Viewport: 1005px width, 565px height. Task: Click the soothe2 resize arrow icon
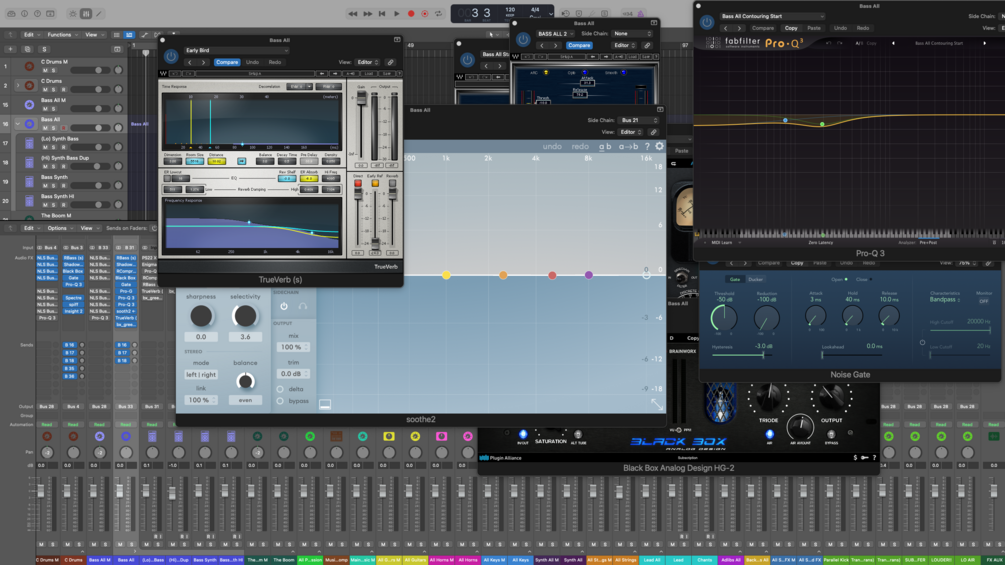(657, 404)
